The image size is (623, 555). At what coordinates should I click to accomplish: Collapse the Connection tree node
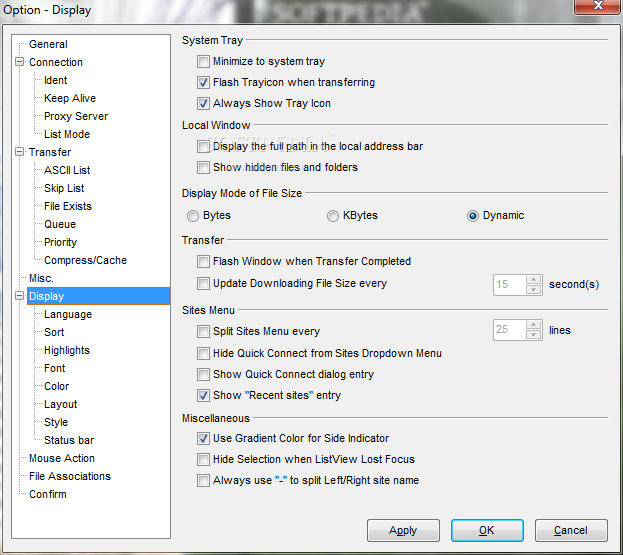point(19,62)
